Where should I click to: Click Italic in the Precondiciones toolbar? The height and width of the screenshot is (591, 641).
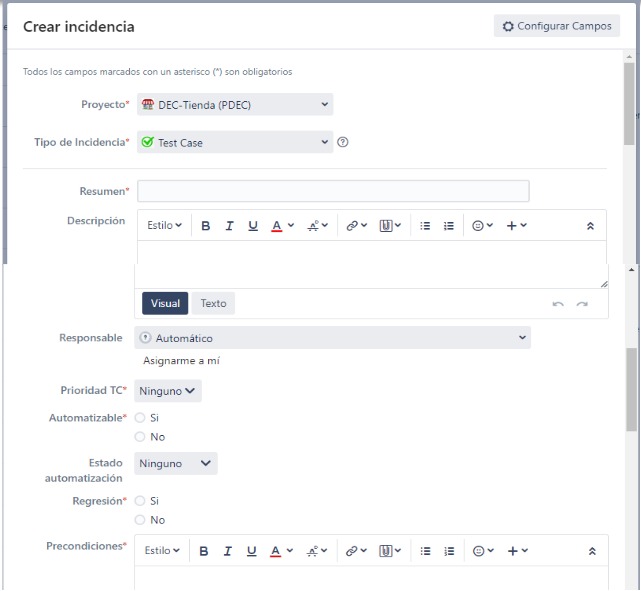tap(228, 551)
